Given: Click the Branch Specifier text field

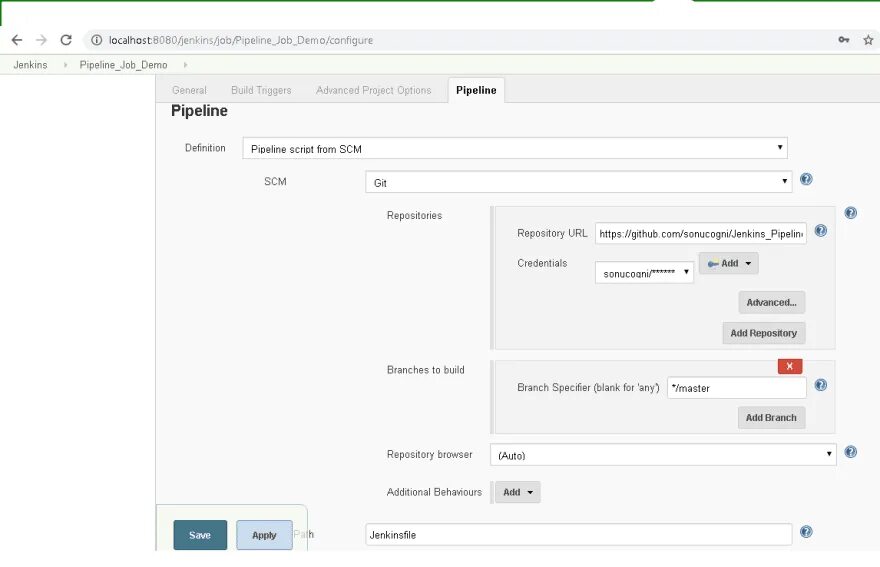Looking at the screenshot, I should click(x=736, y=388).
